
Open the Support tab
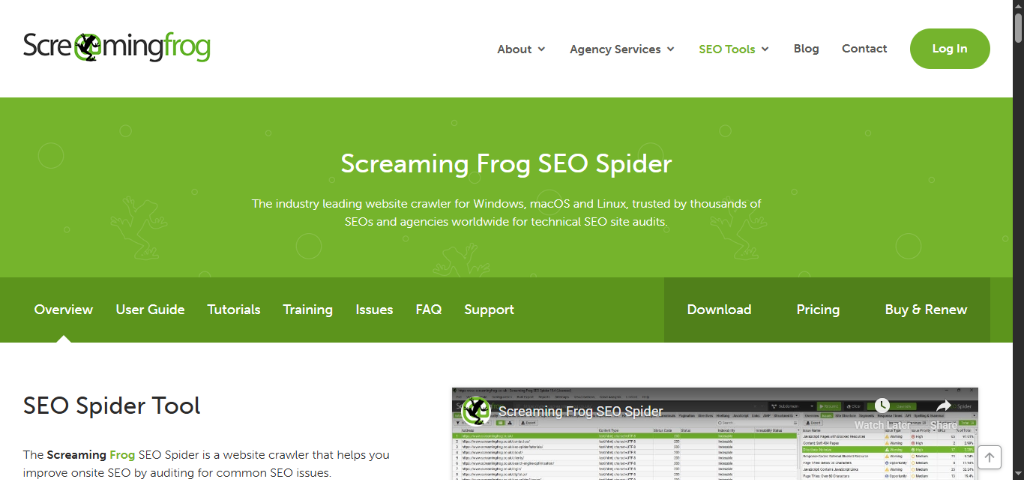click(x=489, y=310)
